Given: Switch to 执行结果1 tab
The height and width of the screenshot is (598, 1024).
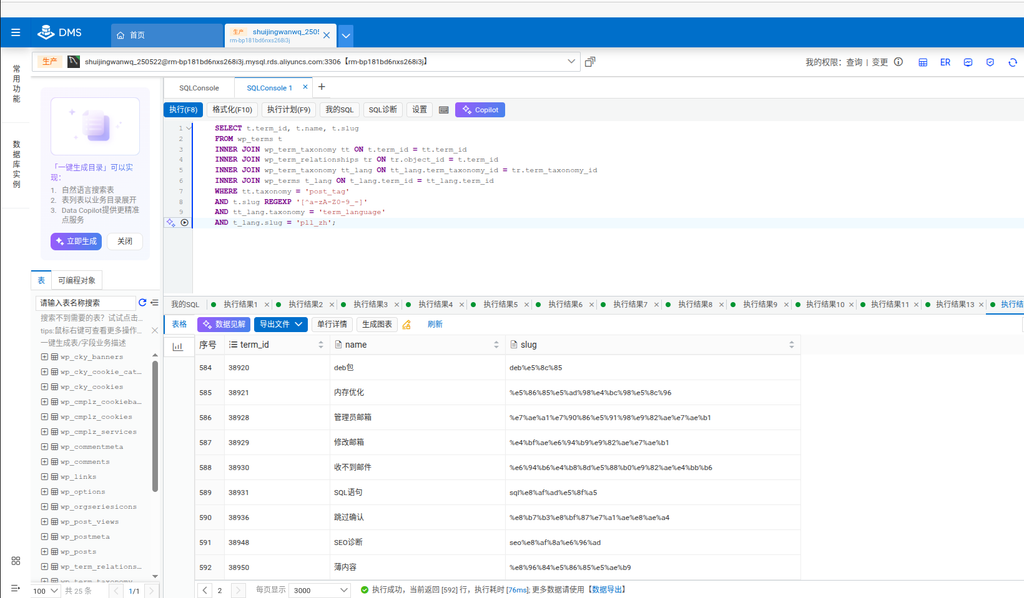Looking at the screenshot, I should [240, 304].
